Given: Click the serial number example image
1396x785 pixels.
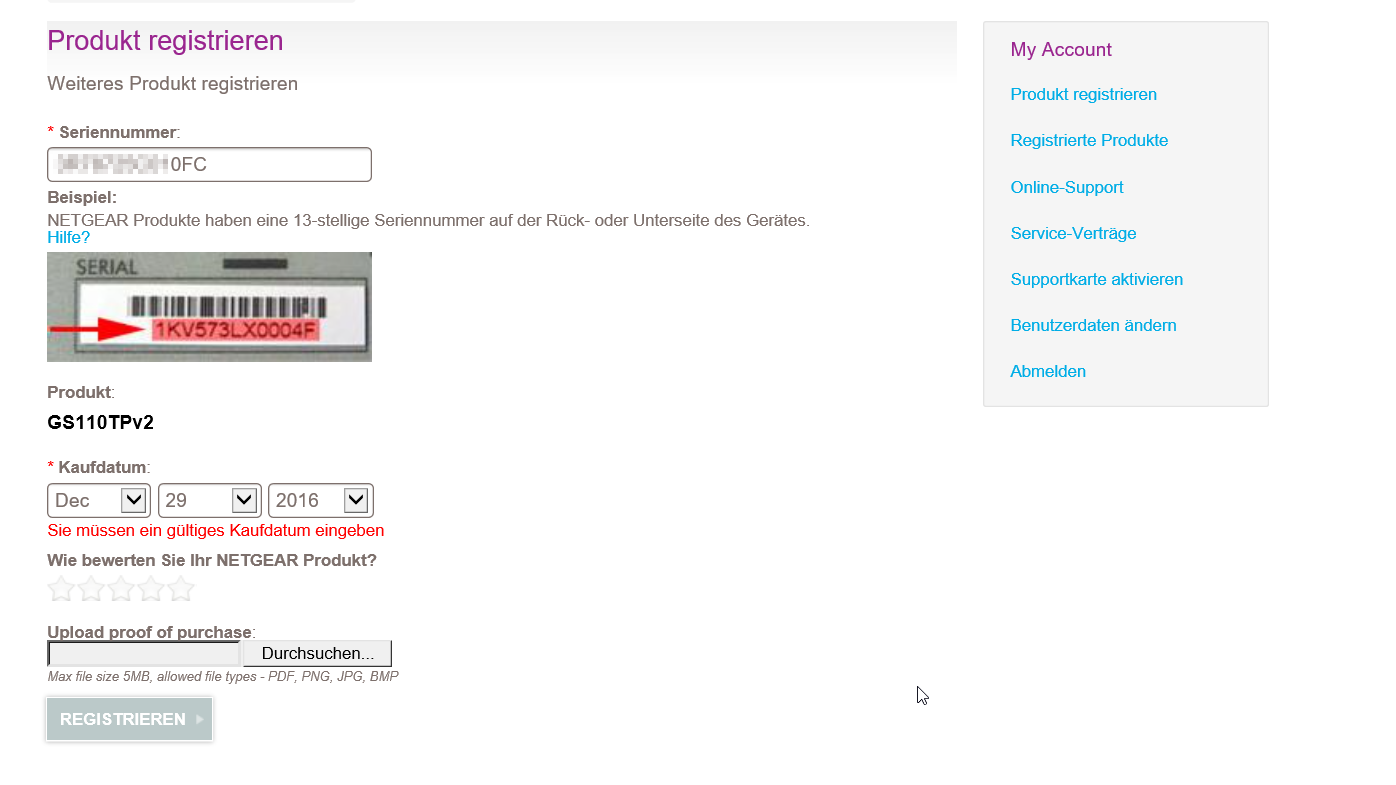Looking at the screenshot, I should [209, 306].
